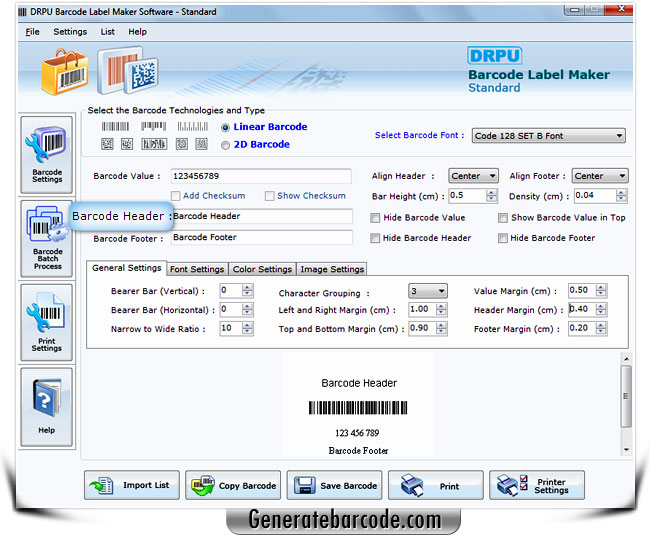This screenshot has height=535, width=650.
Task: Click second 2D barcode sample icon
Action: pyautogui.click(x=127, y=144)
